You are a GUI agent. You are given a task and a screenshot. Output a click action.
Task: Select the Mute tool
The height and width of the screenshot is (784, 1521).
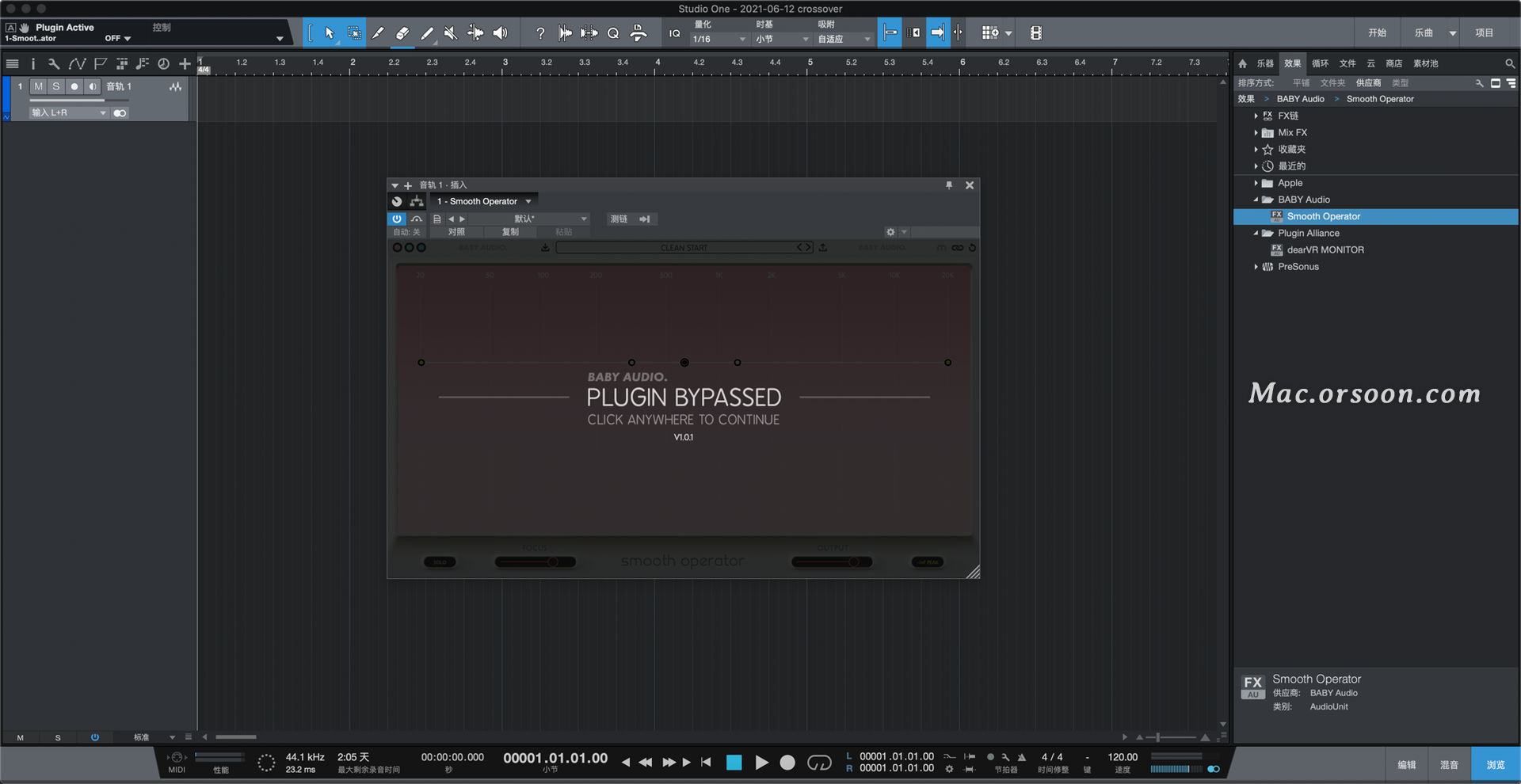click(x=450, y=33)
